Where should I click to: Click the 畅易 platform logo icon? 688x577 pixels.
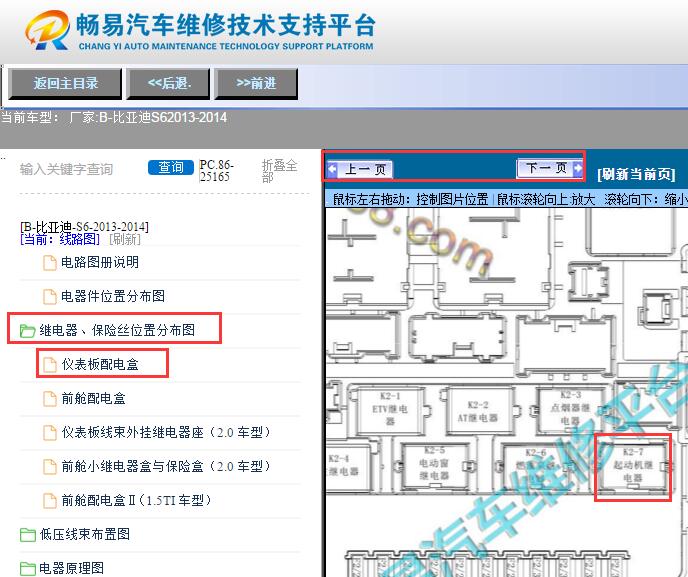47,29
